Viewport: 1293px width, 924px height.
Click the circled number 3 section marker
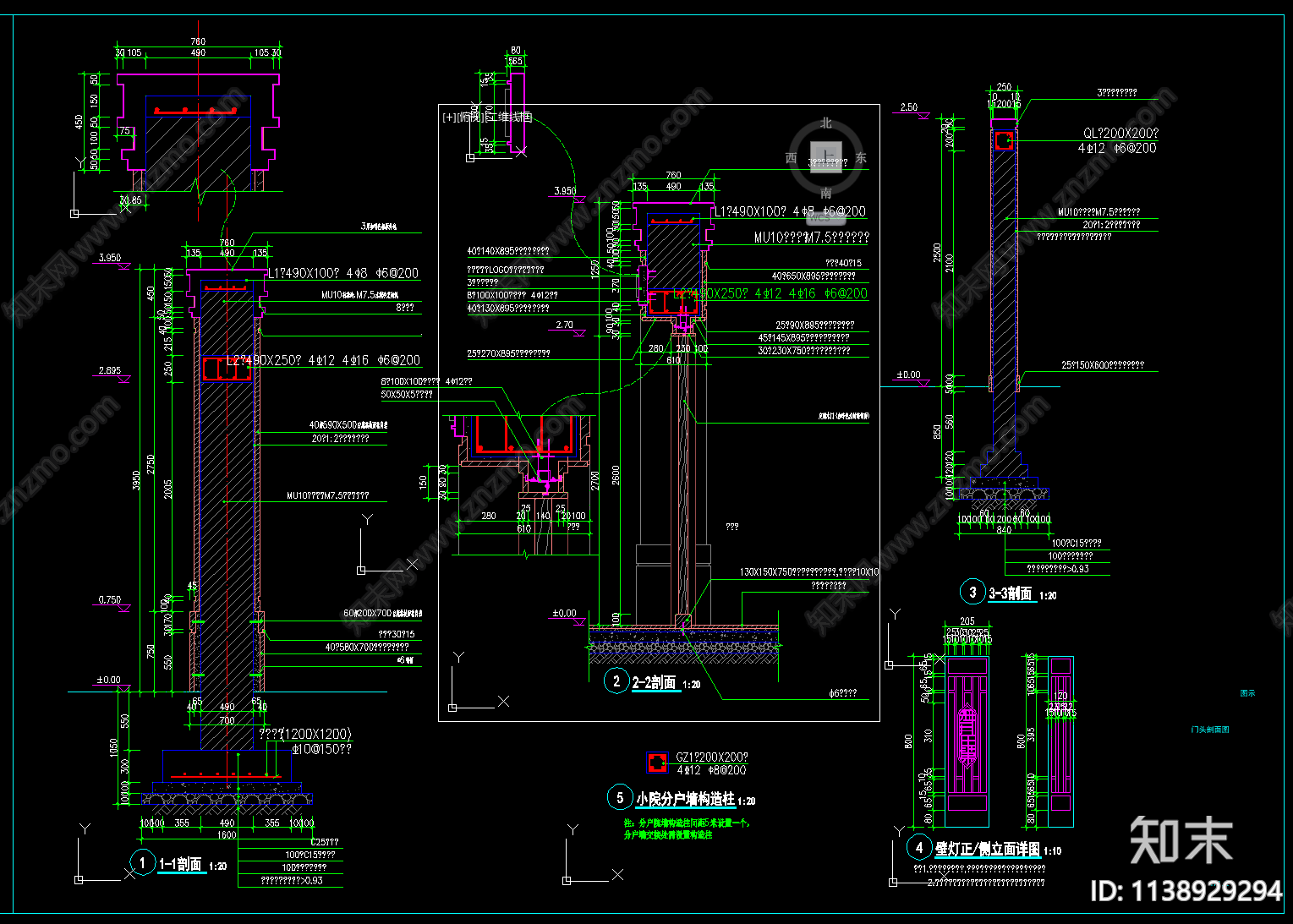pyautogui.click(x=972, y=592)
